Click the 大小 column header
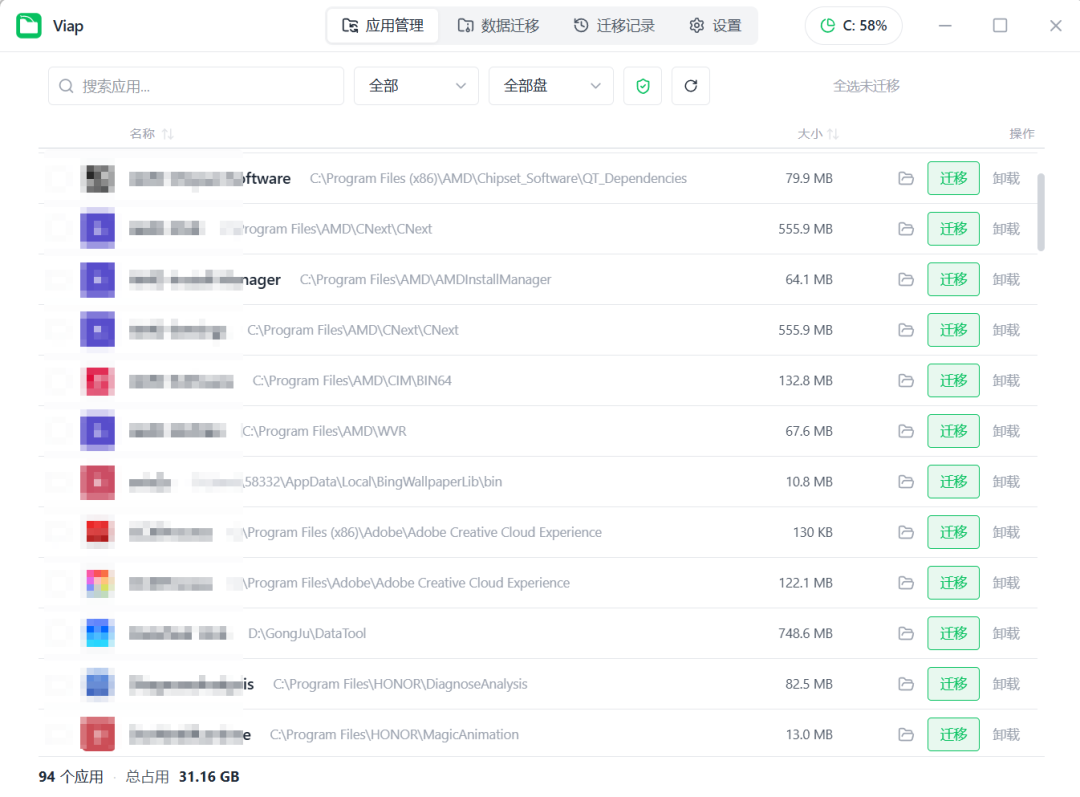The image size is (1080, 797). click(810, 134)
